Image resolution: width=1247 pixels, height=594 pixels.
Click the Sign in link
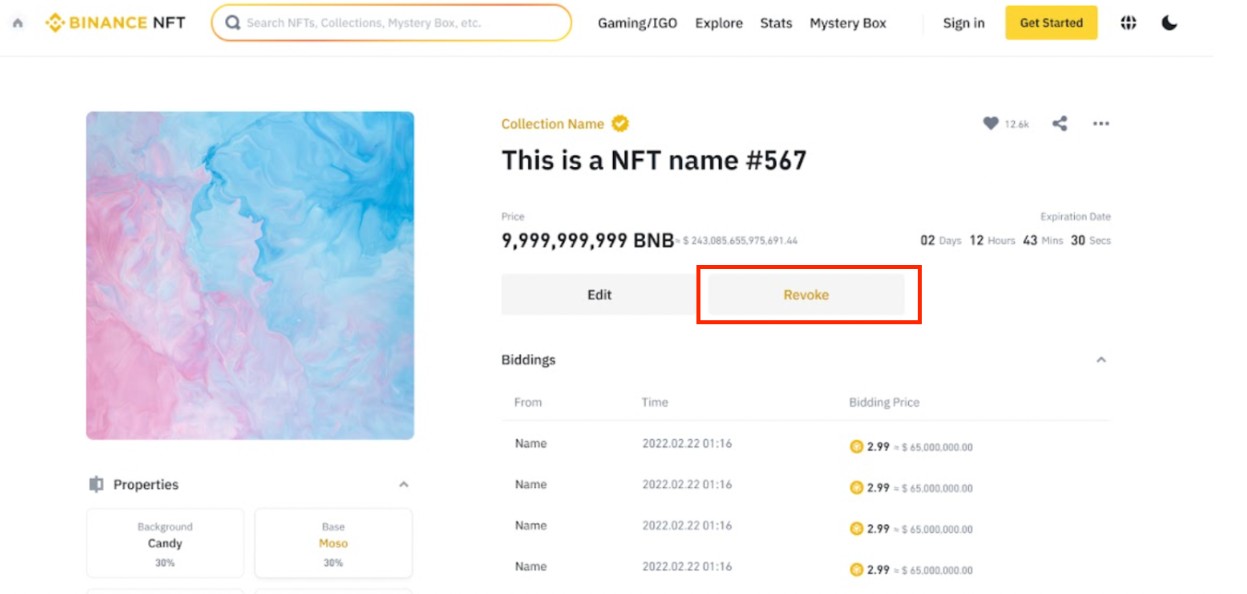(x=964, y=23)
